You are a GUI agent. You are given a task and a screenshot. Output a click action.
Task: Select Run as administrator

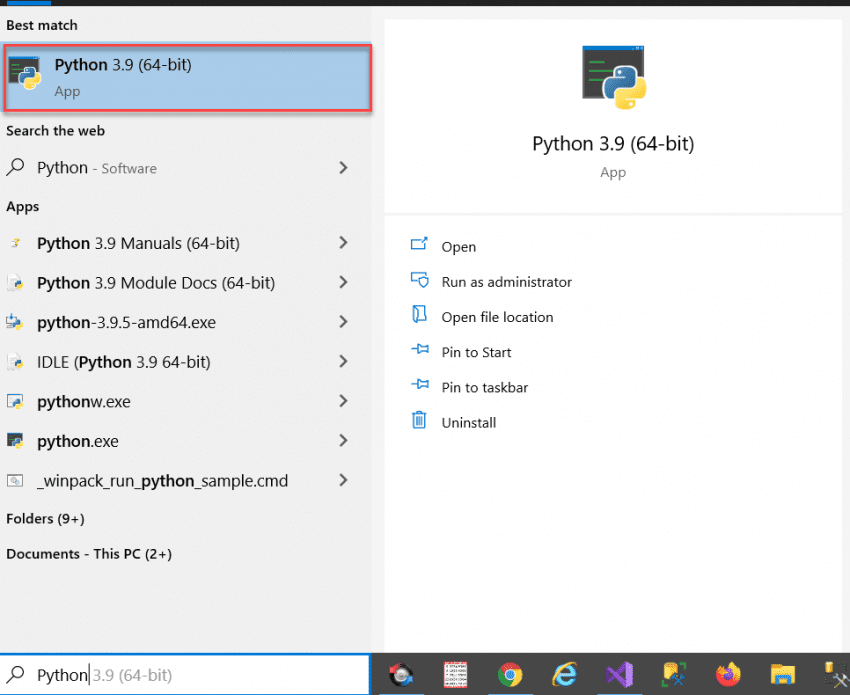pos(506,282)
